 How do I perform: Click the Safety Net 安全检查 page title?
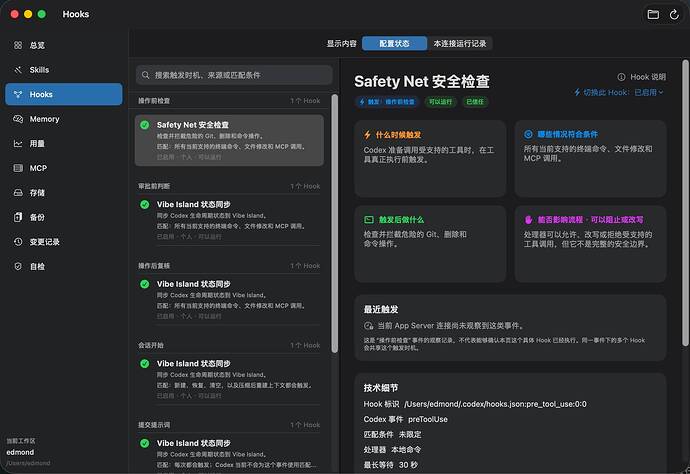click(422, 81)
